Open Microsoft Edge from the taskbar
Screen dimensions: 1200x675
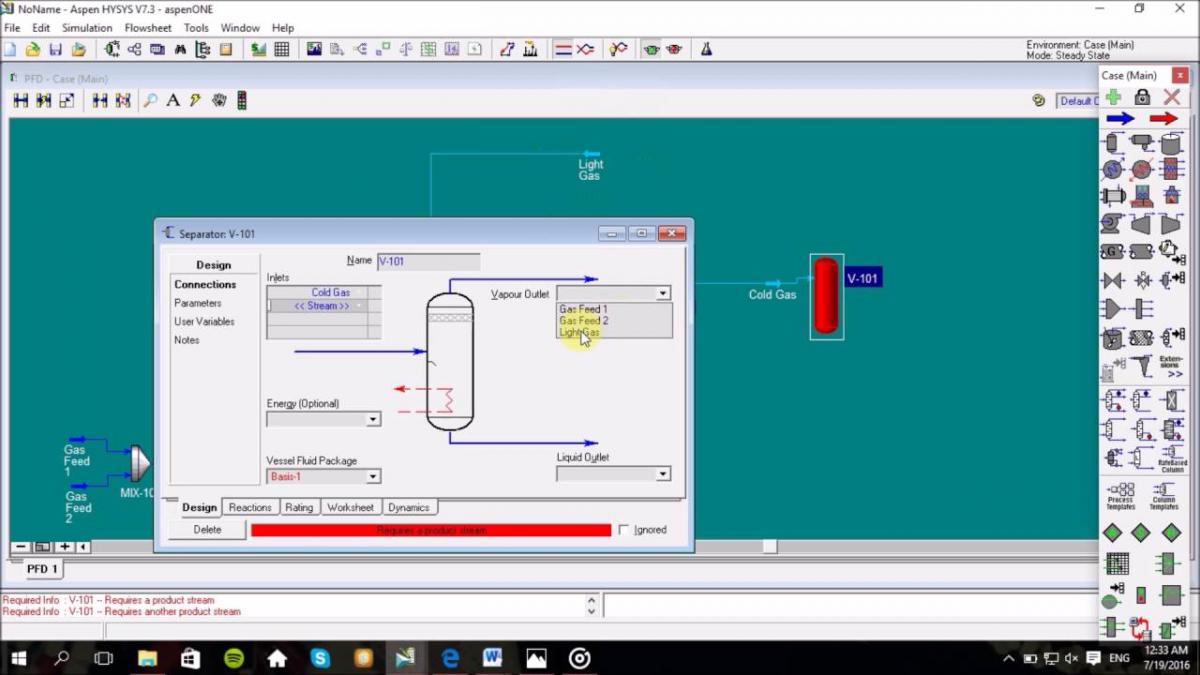450,658
